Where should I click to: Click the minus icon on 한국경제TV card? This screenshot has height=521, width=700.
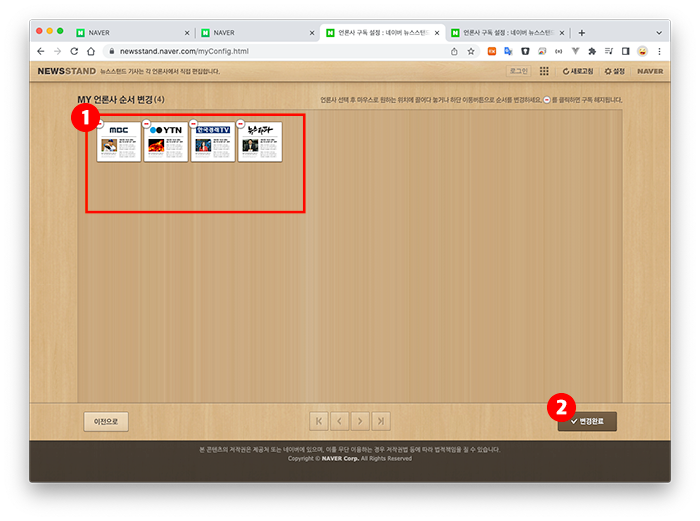(193, 123)
